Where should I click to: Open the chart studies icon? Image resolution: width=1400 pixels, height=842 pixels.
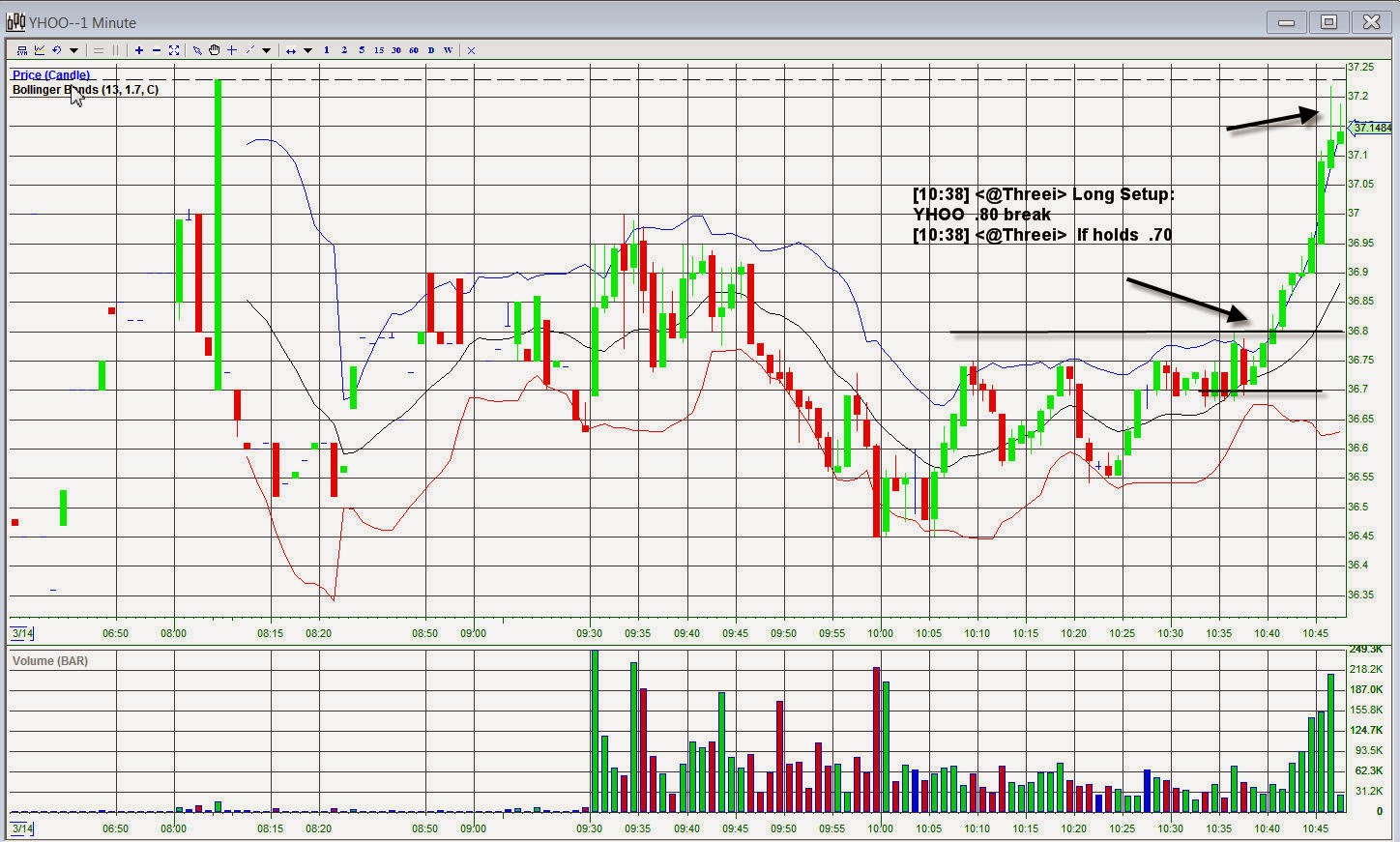40,50
